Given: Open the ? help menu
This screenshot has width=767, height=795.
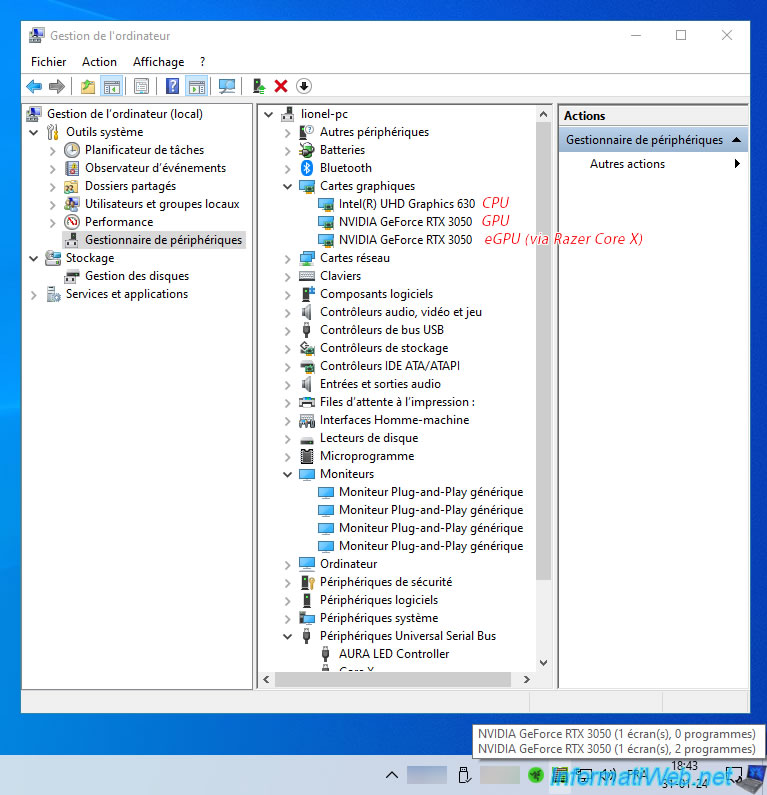Looking at the screenshot, I should [203, 62].
